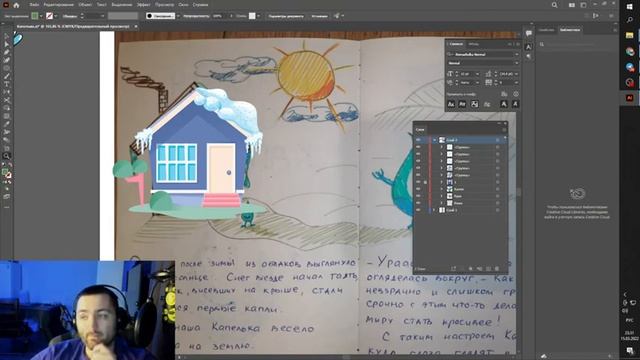The image size is (640, 360).
Task: Click the first Snap to Glyph icon (Aa)
Action: (451, 104)
